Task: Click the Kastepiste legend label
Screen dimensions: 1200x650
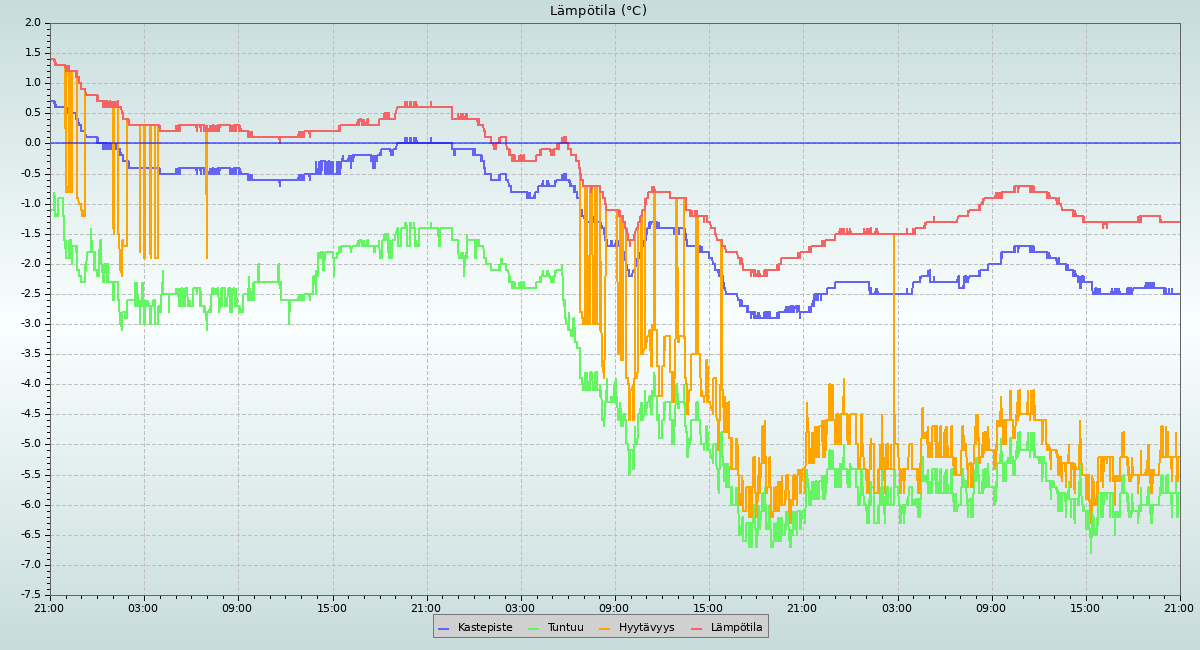Action: [485, 628]
